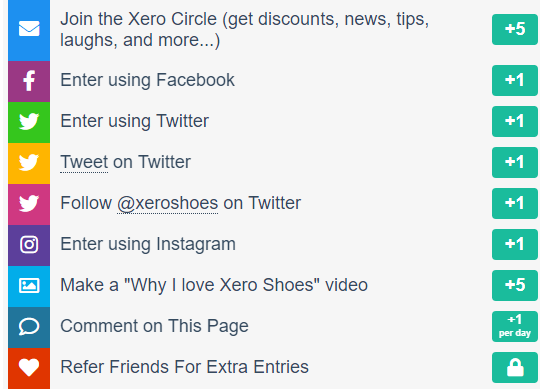Image resolution: width=540 pixels, height=389 pixels.
Task: Click the Instagram camera icon
Action: [29, 244]
